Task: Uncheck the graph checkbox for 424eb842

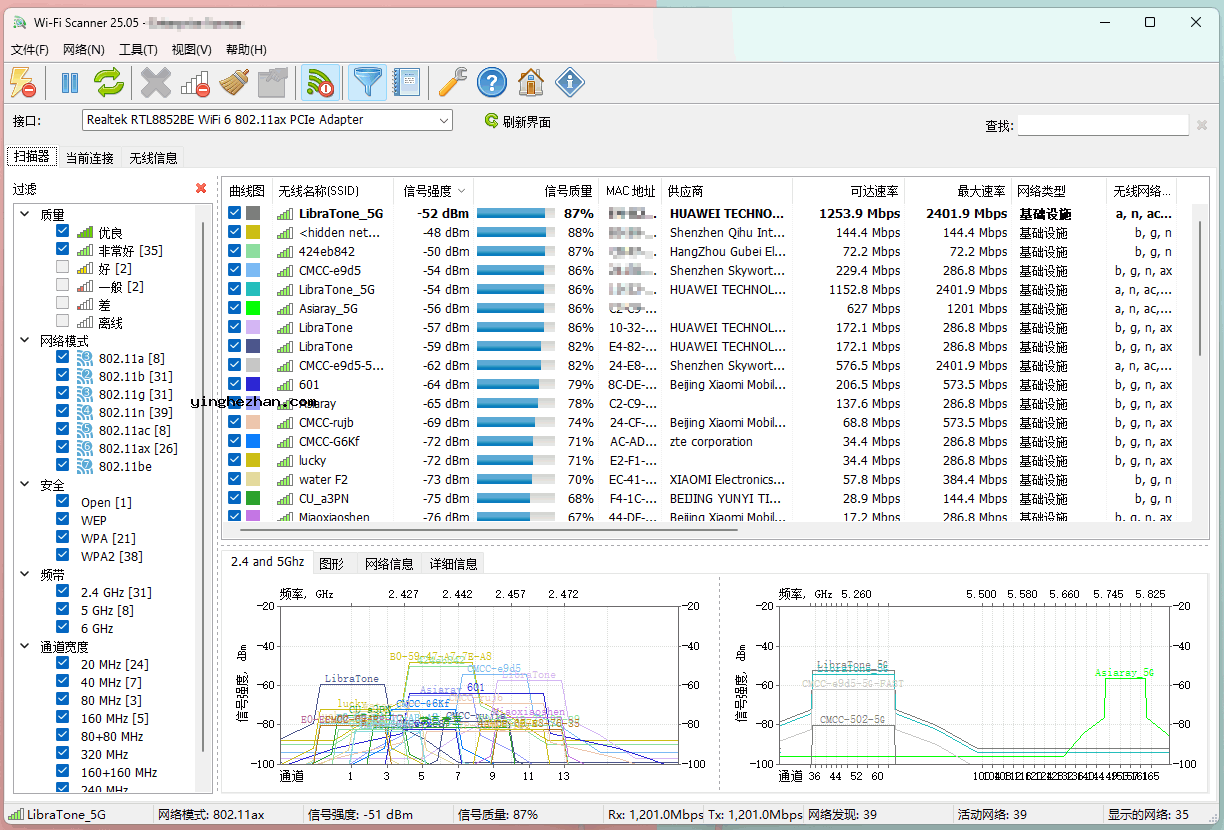Action: point(234,251)
